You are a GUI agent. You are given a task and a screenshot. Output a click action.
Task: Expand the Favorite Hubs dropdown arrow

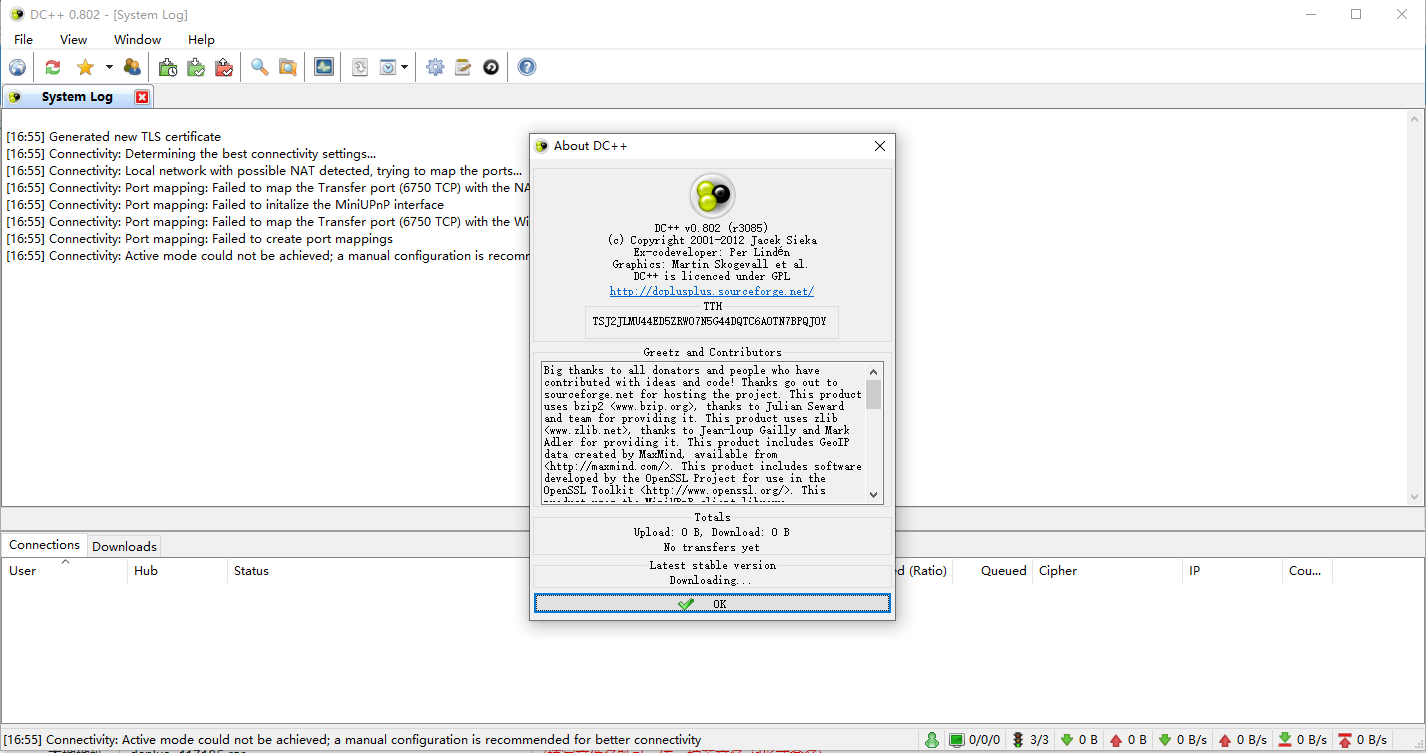109,67
